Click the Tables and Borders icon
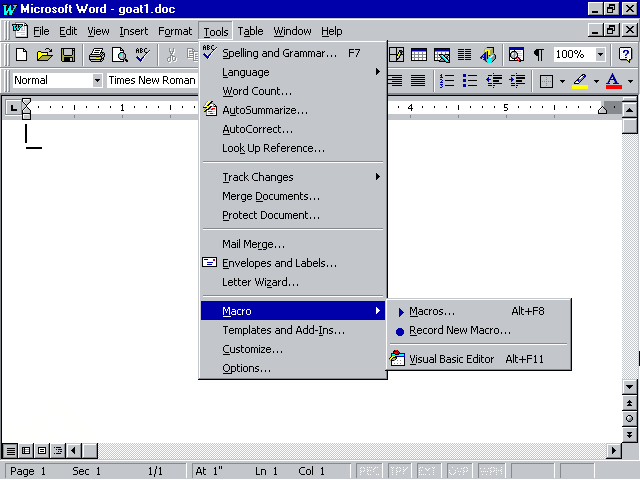The image size is (640, 480). point(396,54)
